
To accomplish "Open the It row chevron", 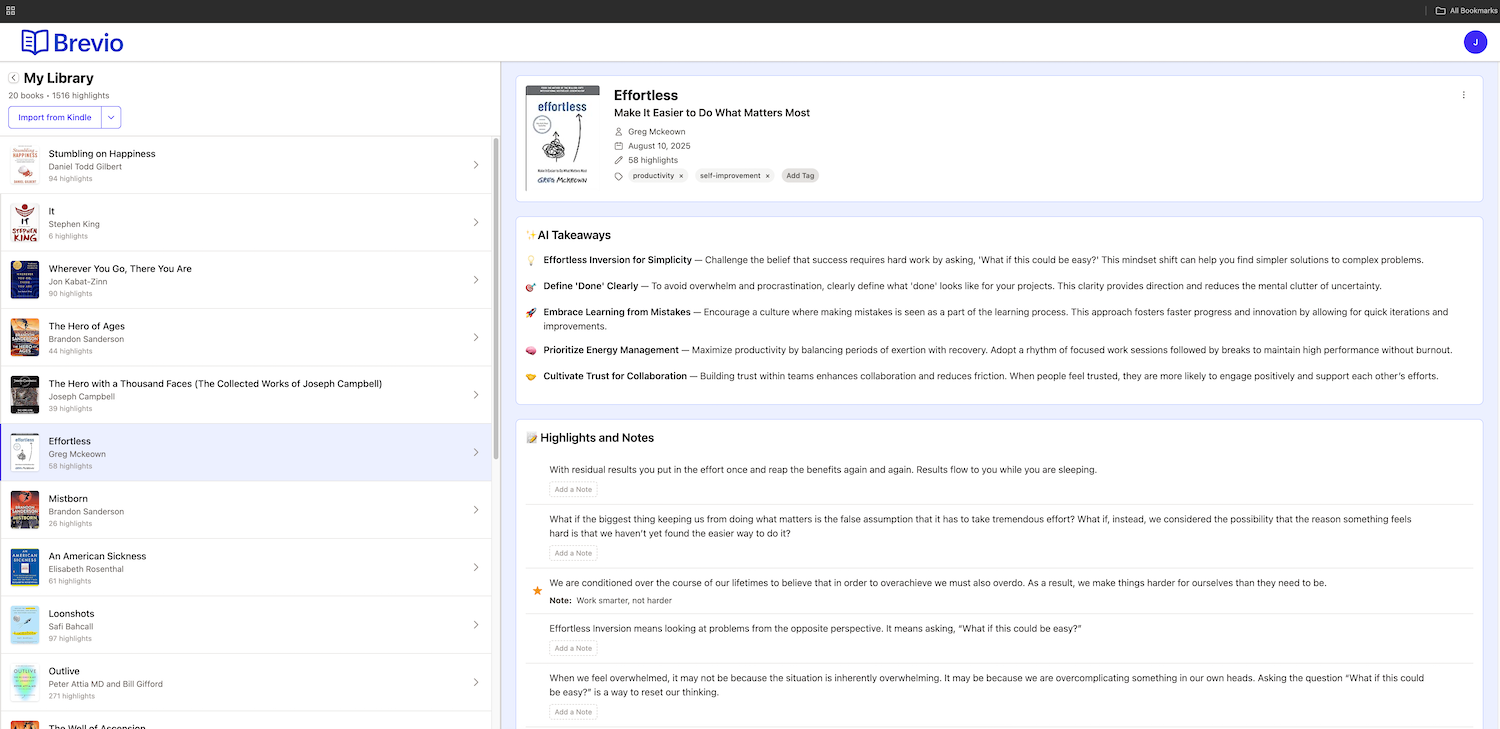I will point(476,223).
